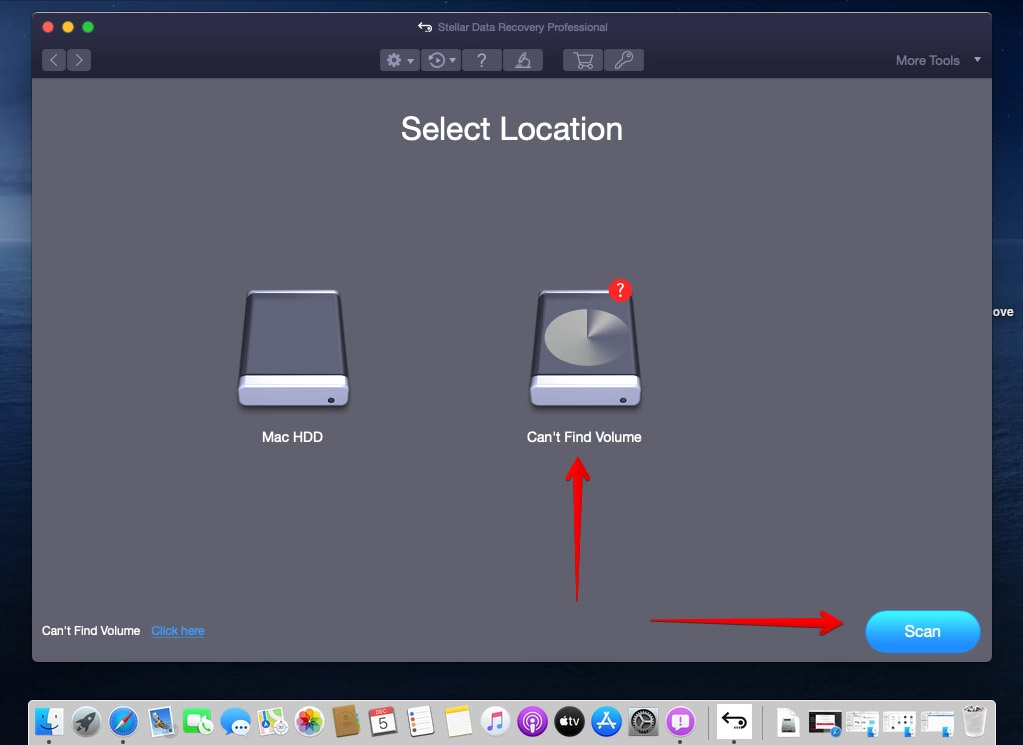
Task: Open Podcasts in the Dock
Action: click(532, 722)
